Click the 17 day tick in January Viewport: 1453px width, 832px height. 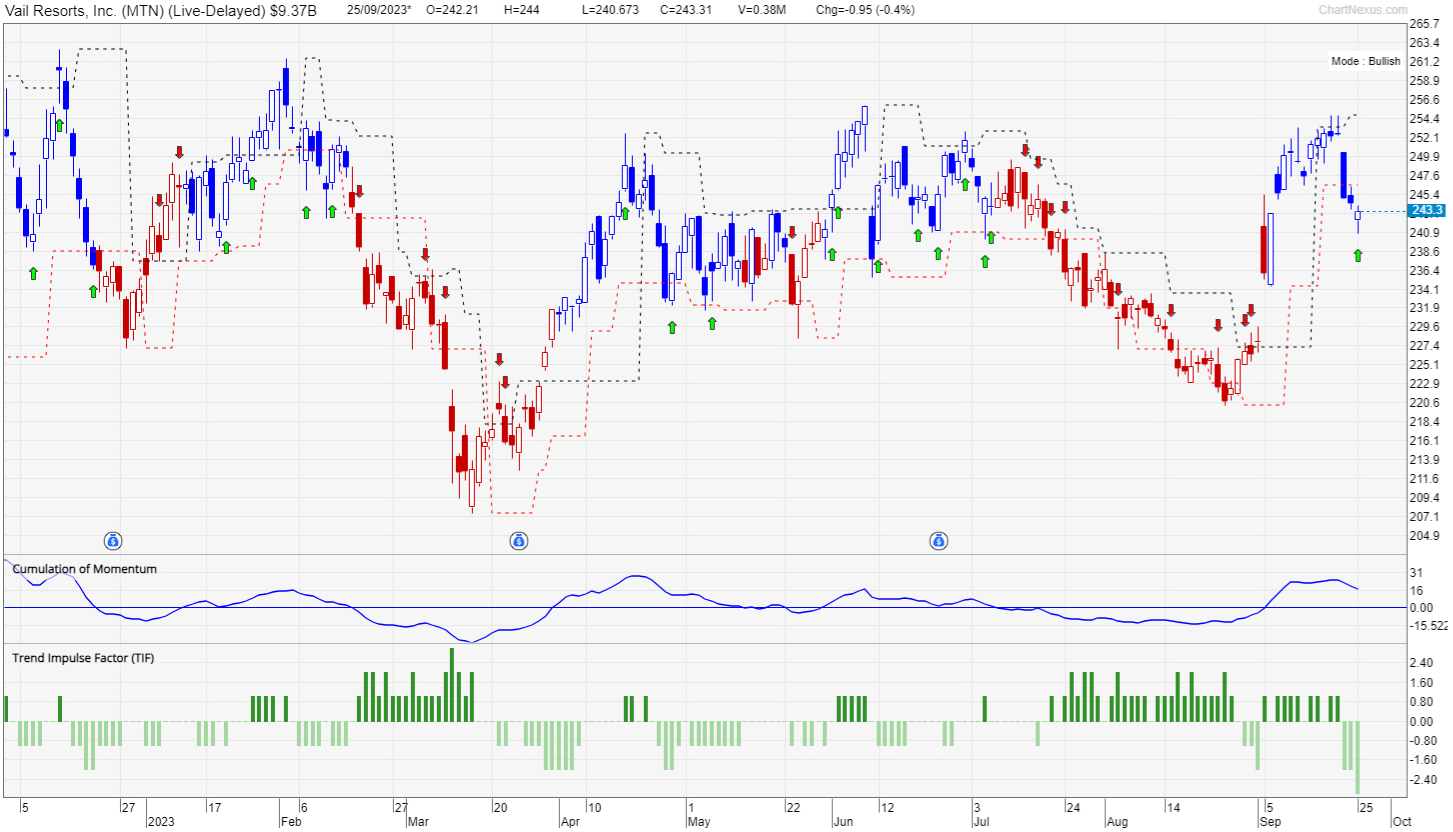[x=214, y=806]
